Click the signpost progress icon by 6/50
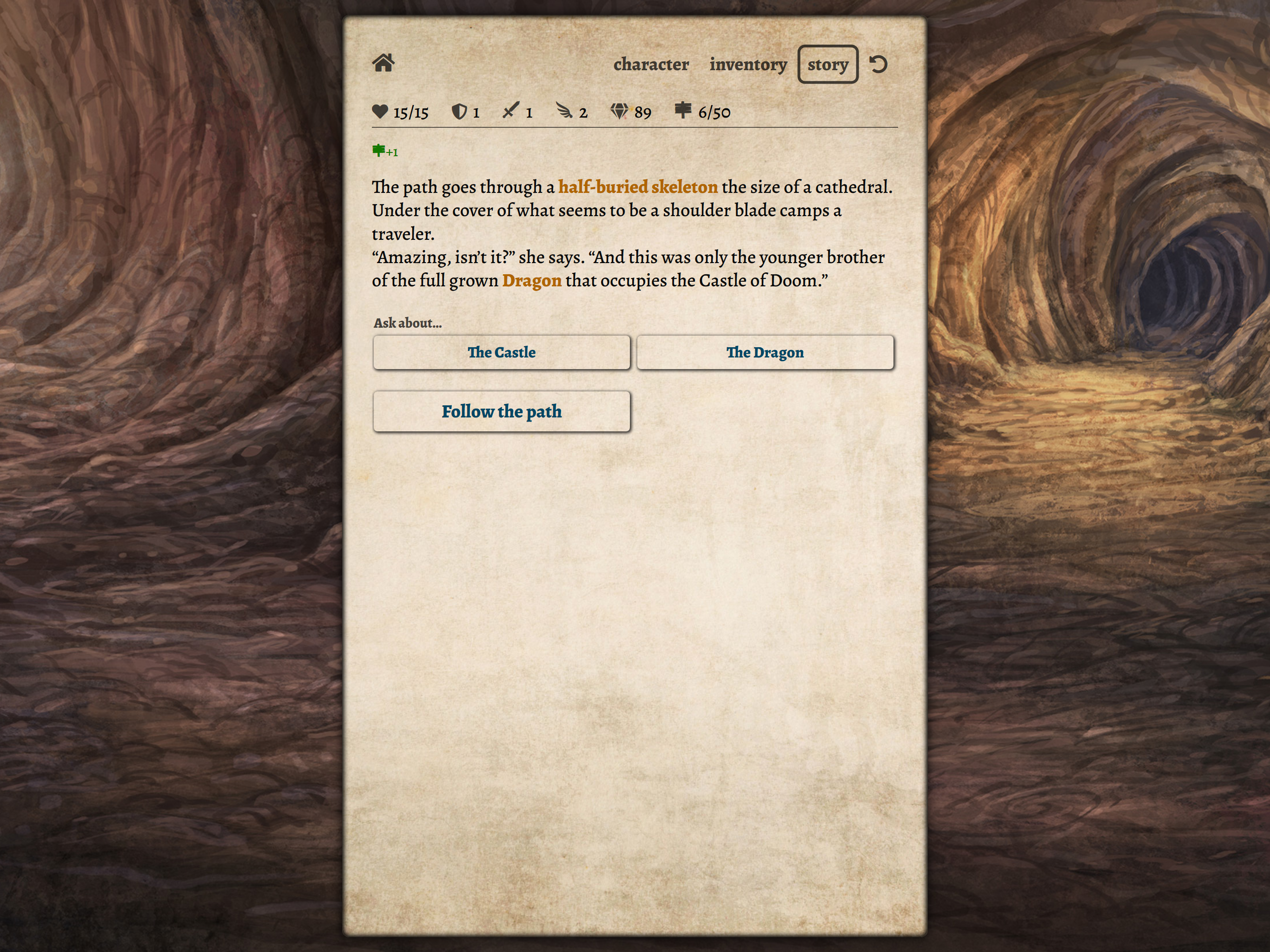Screen dimensions: 1270x952 (x=683, y=110)
